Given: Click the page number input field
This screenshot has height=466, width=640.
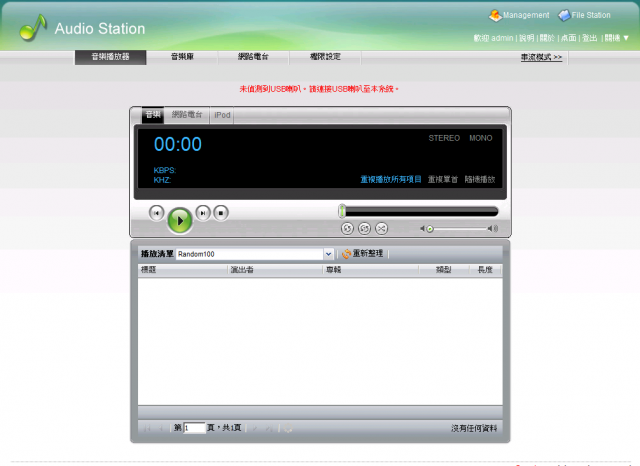Looking at the screenshot, I should (194, 428).
